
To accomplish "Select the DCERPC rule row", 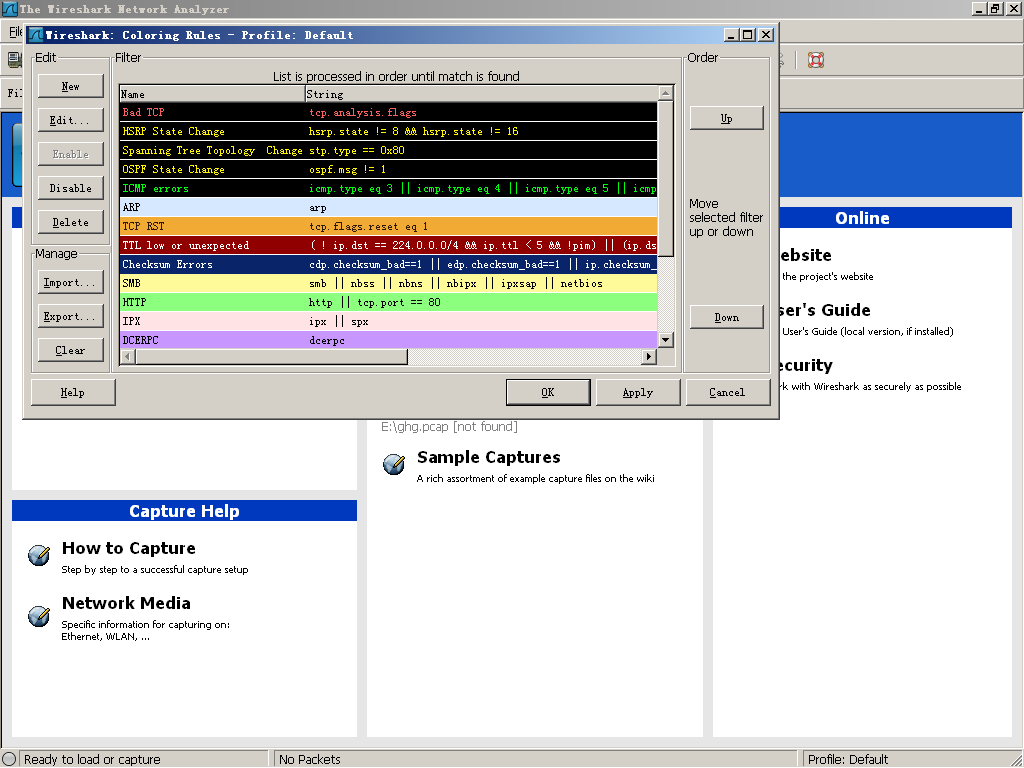I will tap(389, 340).
